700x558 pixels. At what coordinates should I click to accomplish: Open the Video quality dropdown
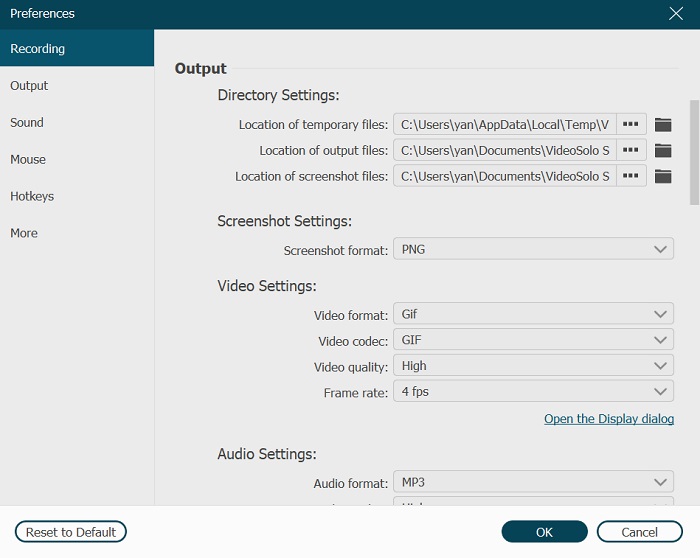(533, 366)
